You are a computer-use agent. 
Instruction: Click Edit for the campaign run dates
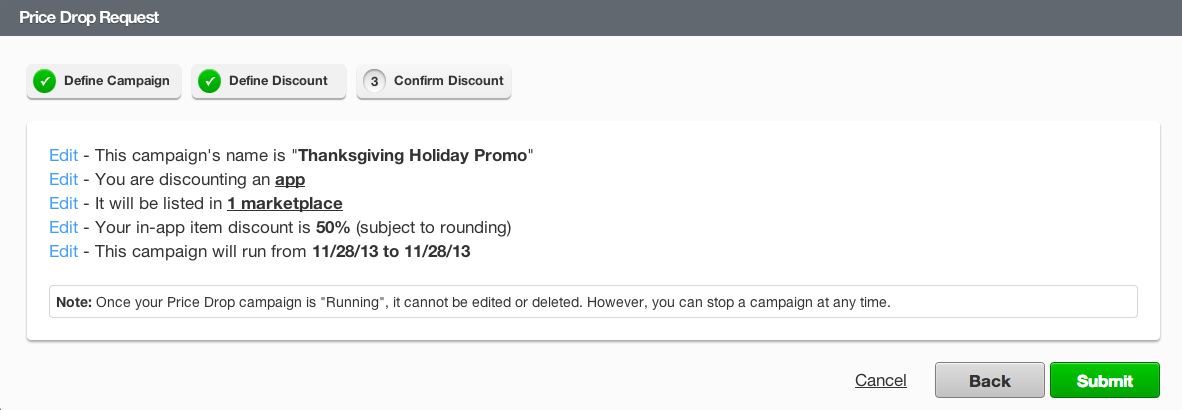(x=63, y=252)
